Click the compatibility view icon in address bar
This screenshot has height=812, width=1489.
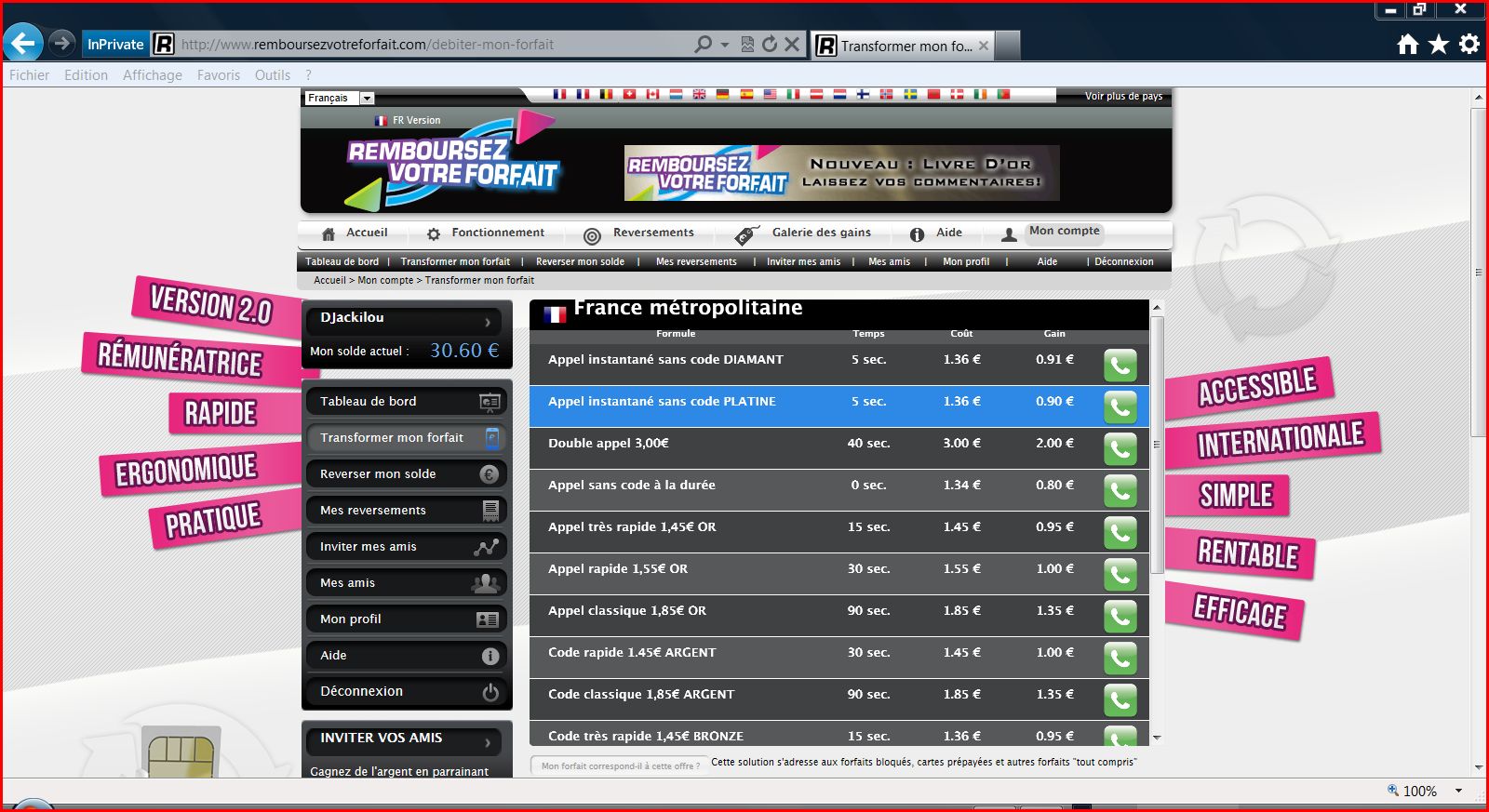tap(747, 44)
